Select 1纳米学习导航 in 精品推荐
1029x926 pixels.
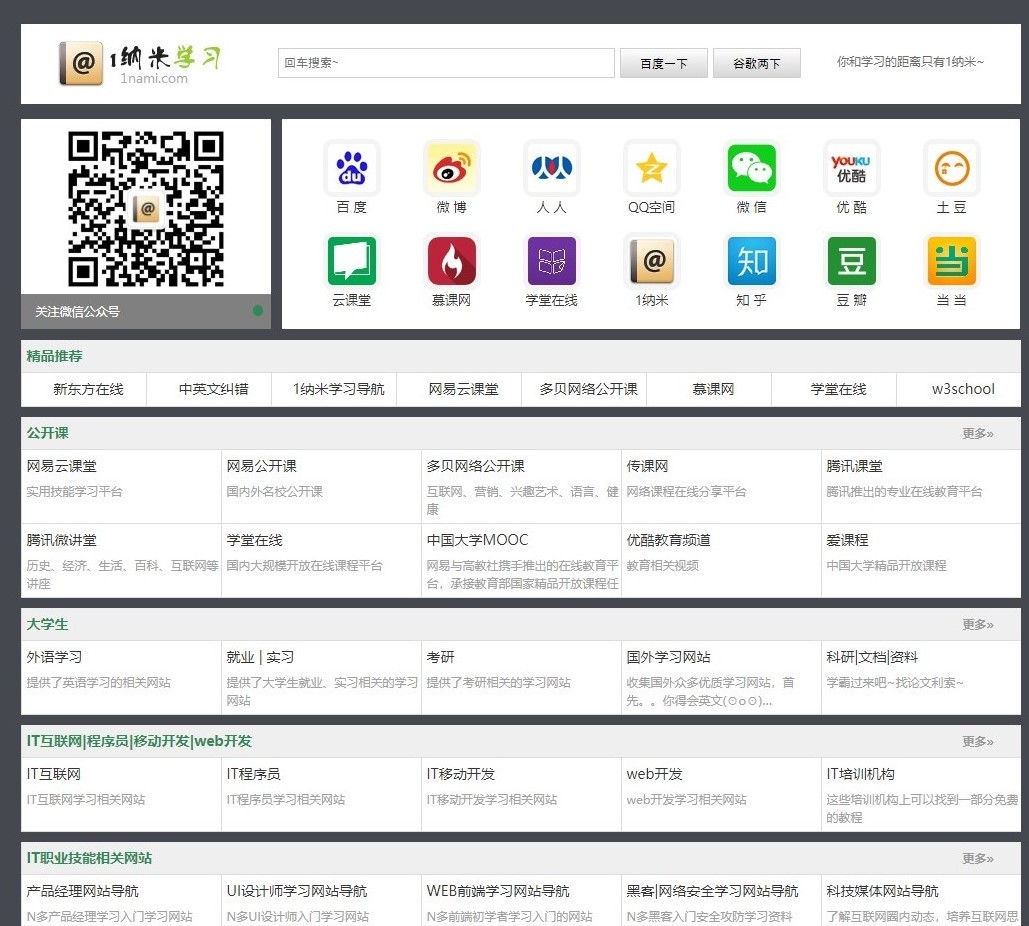point(339,389)
